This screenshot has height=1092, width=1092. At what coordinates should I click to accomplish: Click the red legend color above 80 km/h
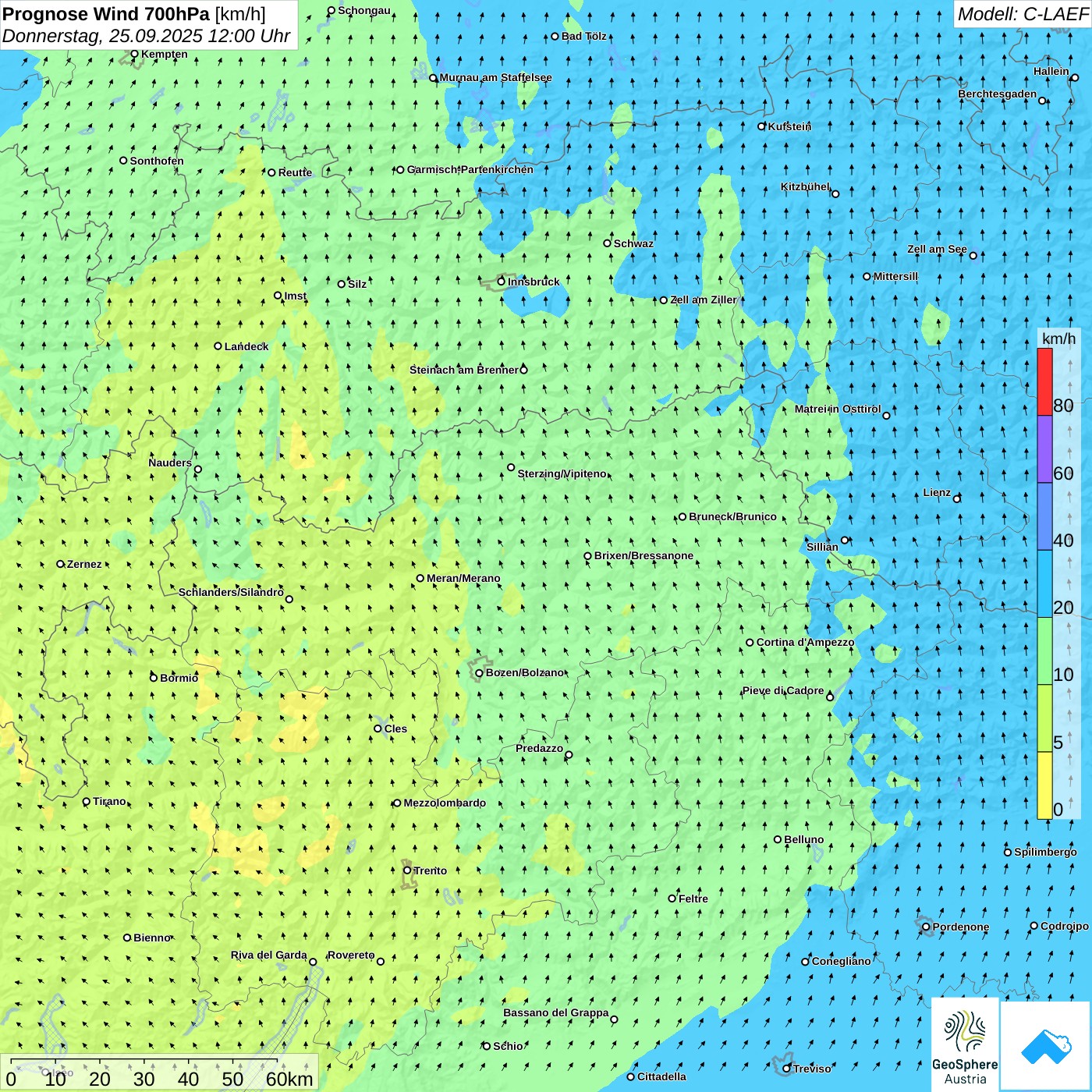(x=1044, y=381)
